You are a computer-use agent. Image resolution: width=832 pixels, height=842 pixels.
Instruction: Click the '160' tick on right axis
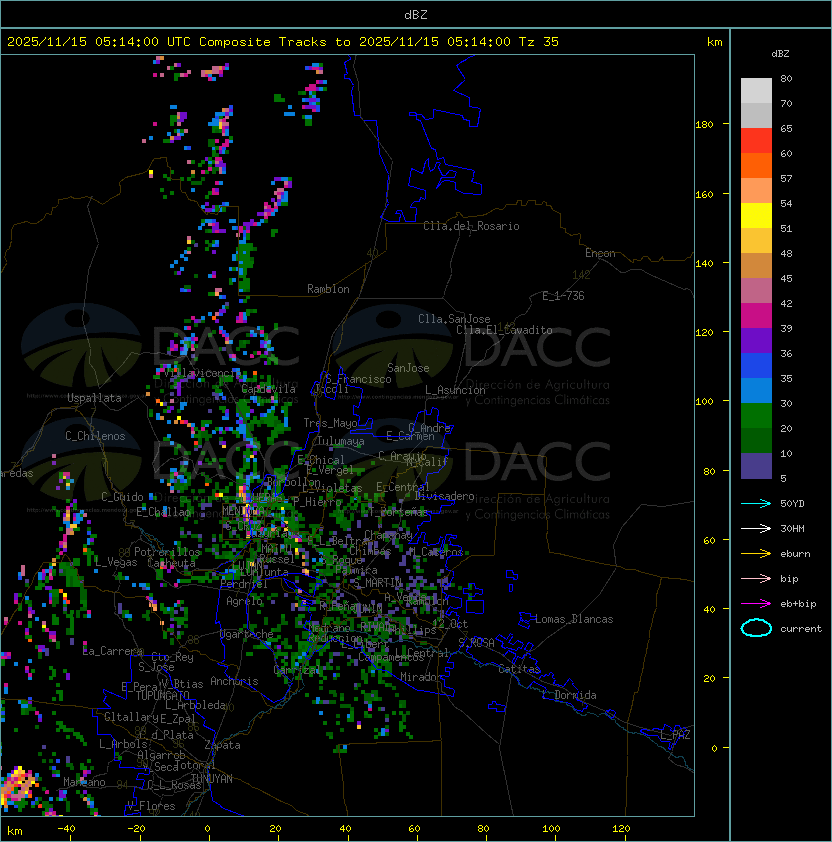pos(704,194)
